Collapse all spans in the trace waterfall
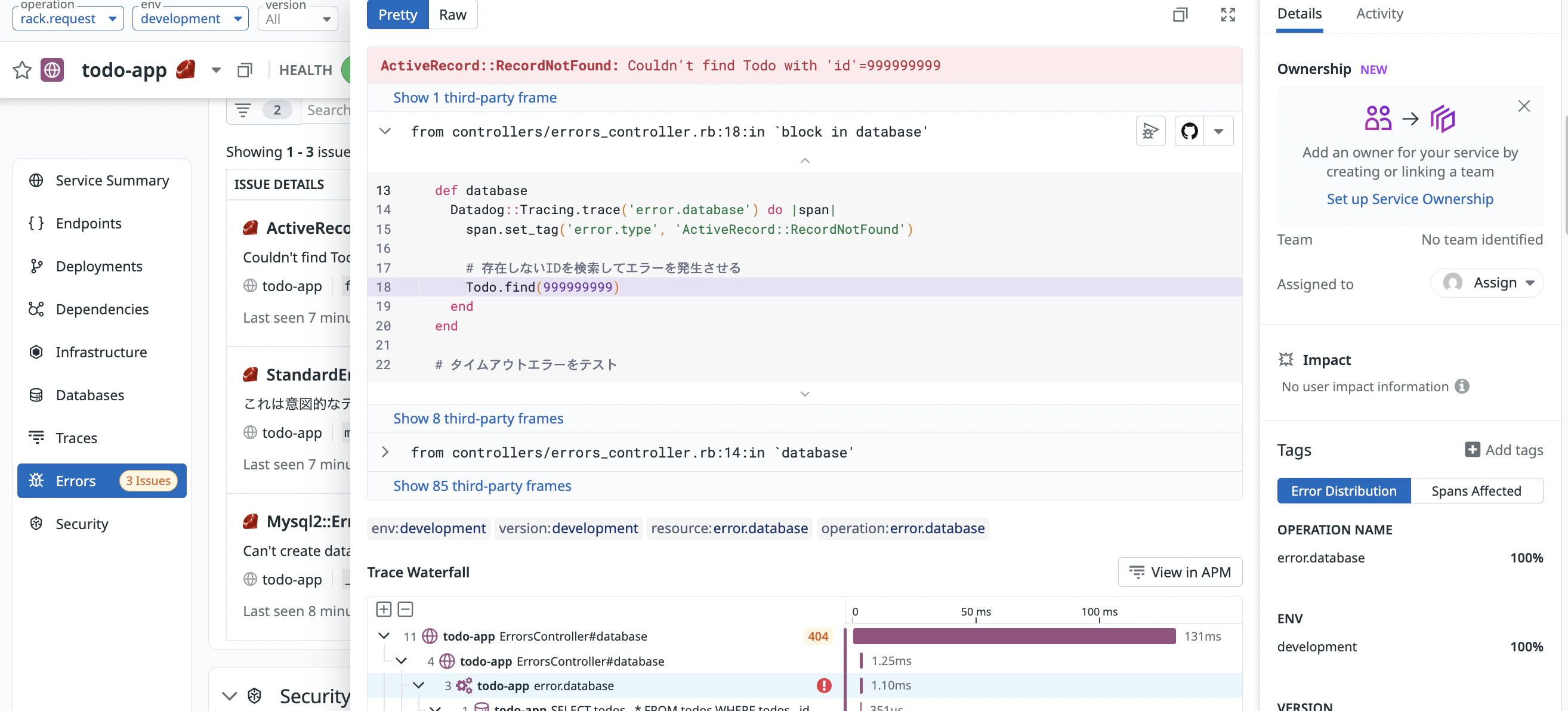This screenshot has width=1568, height=711. 405,610
